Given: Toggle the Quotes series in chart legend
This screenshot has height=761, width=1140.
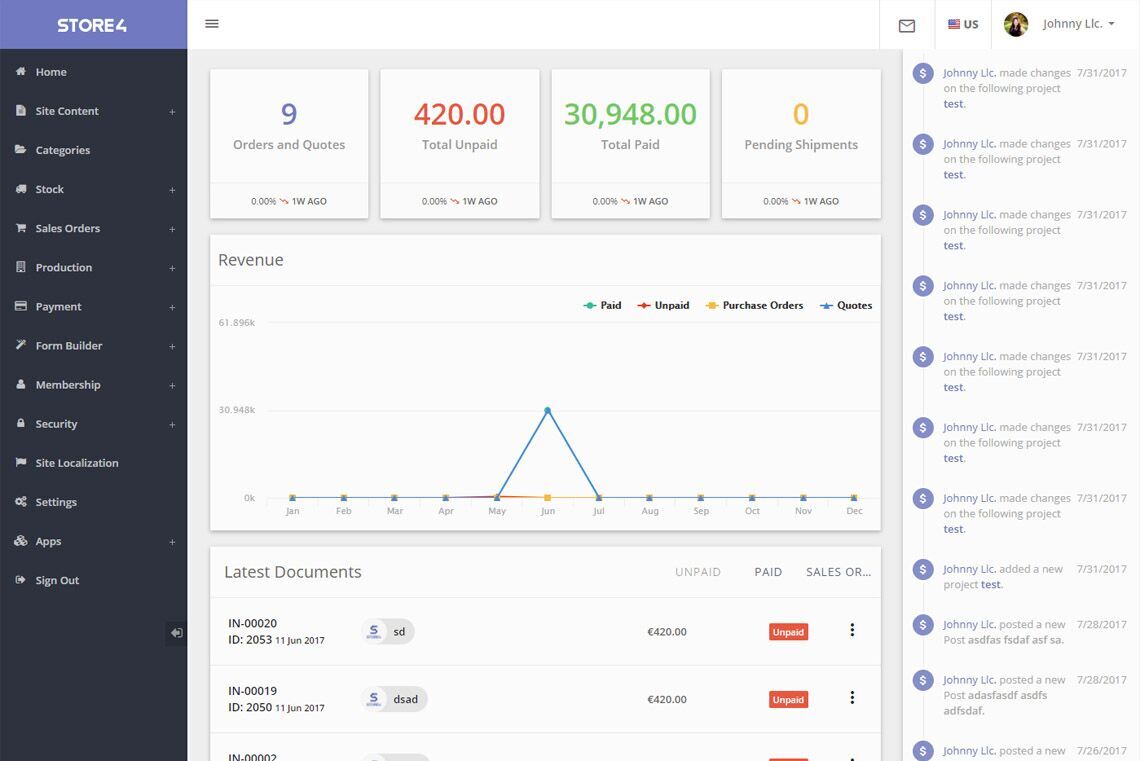Looking at the screenshot, I should click(x=846, y=306).
